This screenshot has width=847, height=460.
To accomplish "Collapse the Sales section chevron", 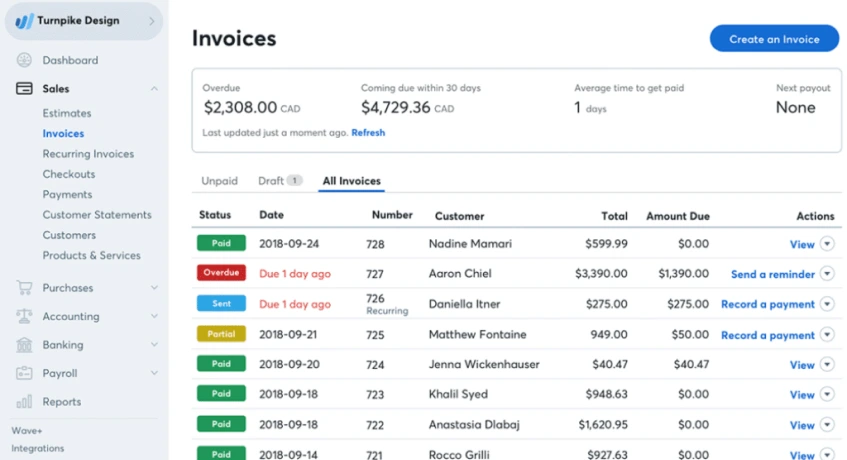I will tap(154, 89).
